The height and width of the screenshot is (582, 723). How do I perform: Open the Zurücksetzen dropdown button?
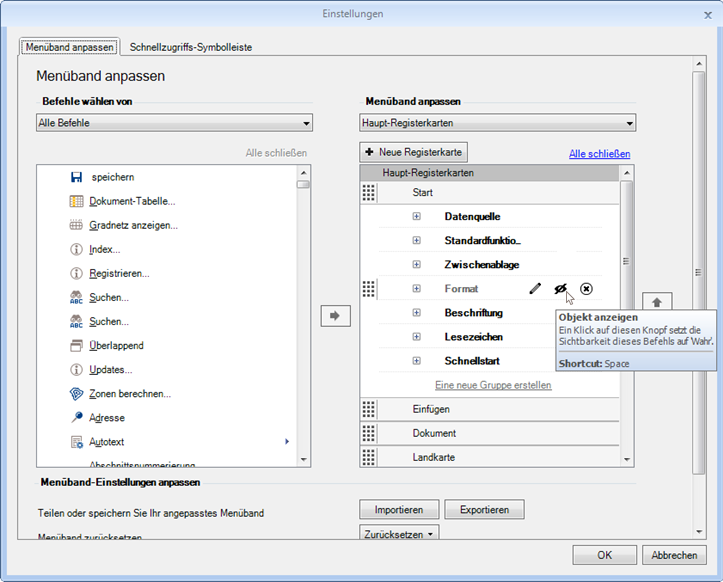click(400, 534)
